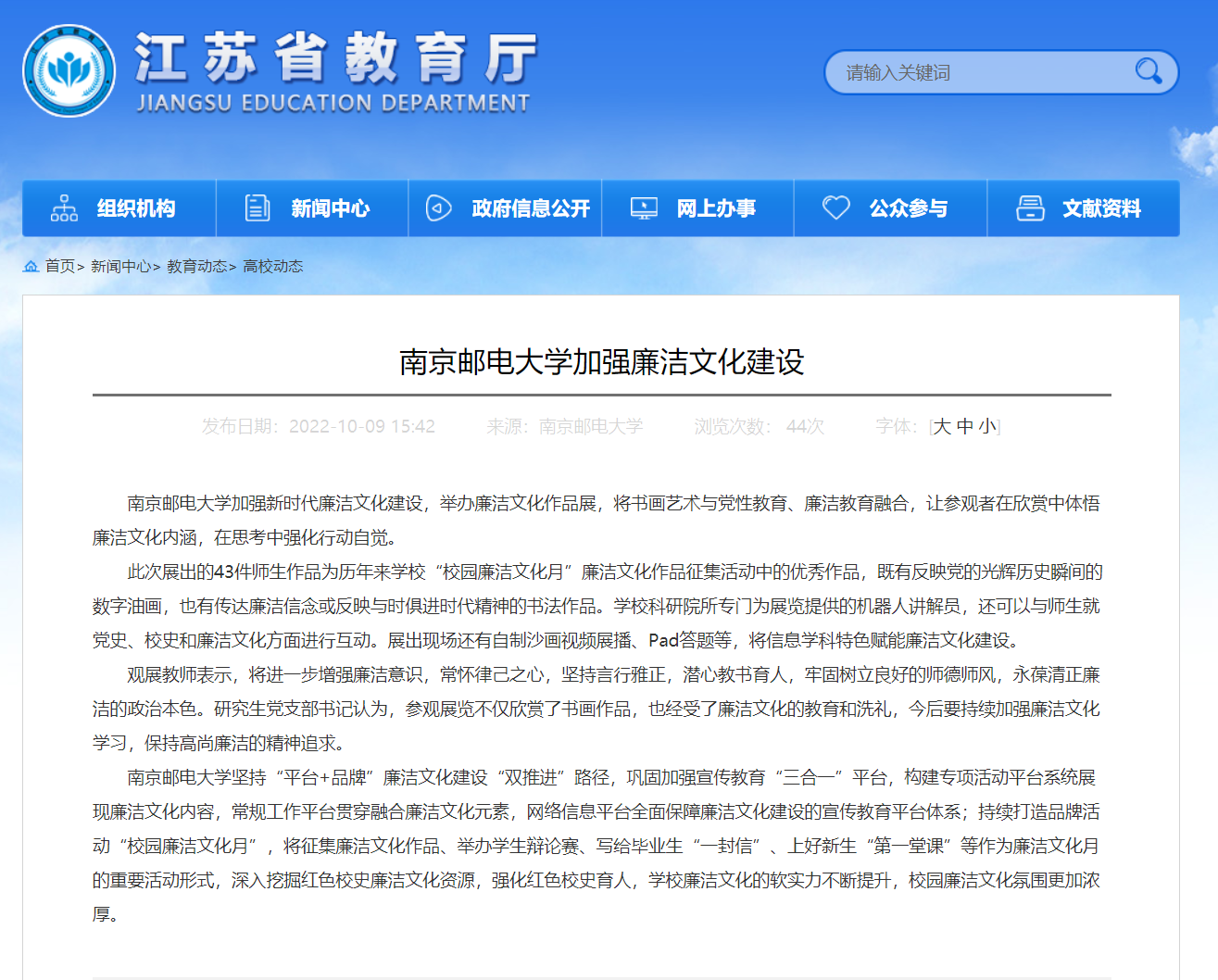Open the 组织机构 menu item
This screenshot has height=980, width=1218.
point(136,208)
